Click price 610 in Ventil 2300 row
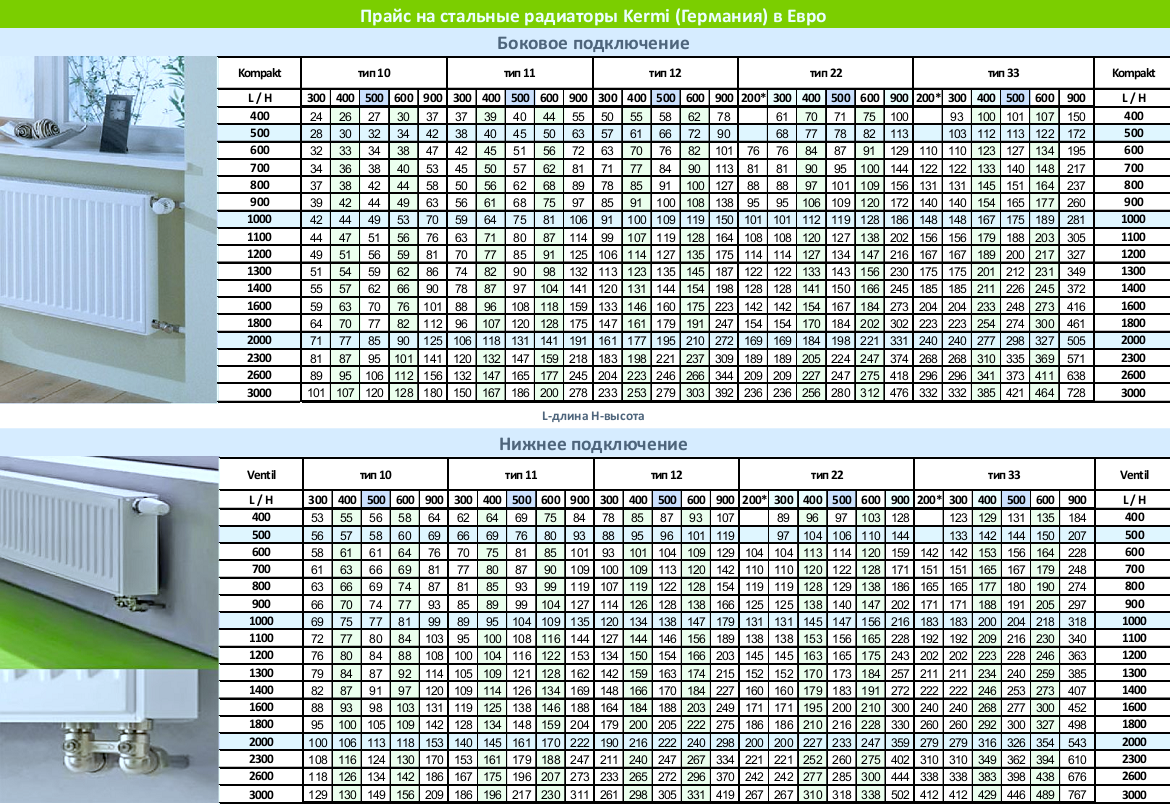The height and width of the screenshot is (805, 1170). (x=1077, y=759)
